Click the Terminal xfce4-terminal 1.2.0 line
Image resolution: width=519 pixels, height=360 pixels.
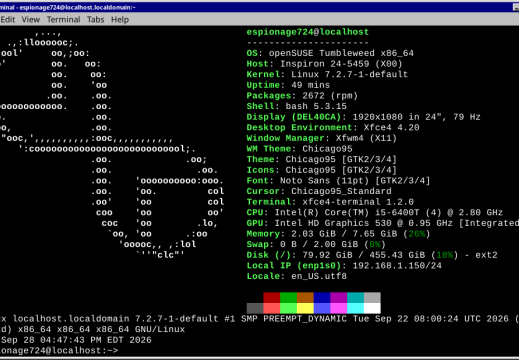[330, 202]
